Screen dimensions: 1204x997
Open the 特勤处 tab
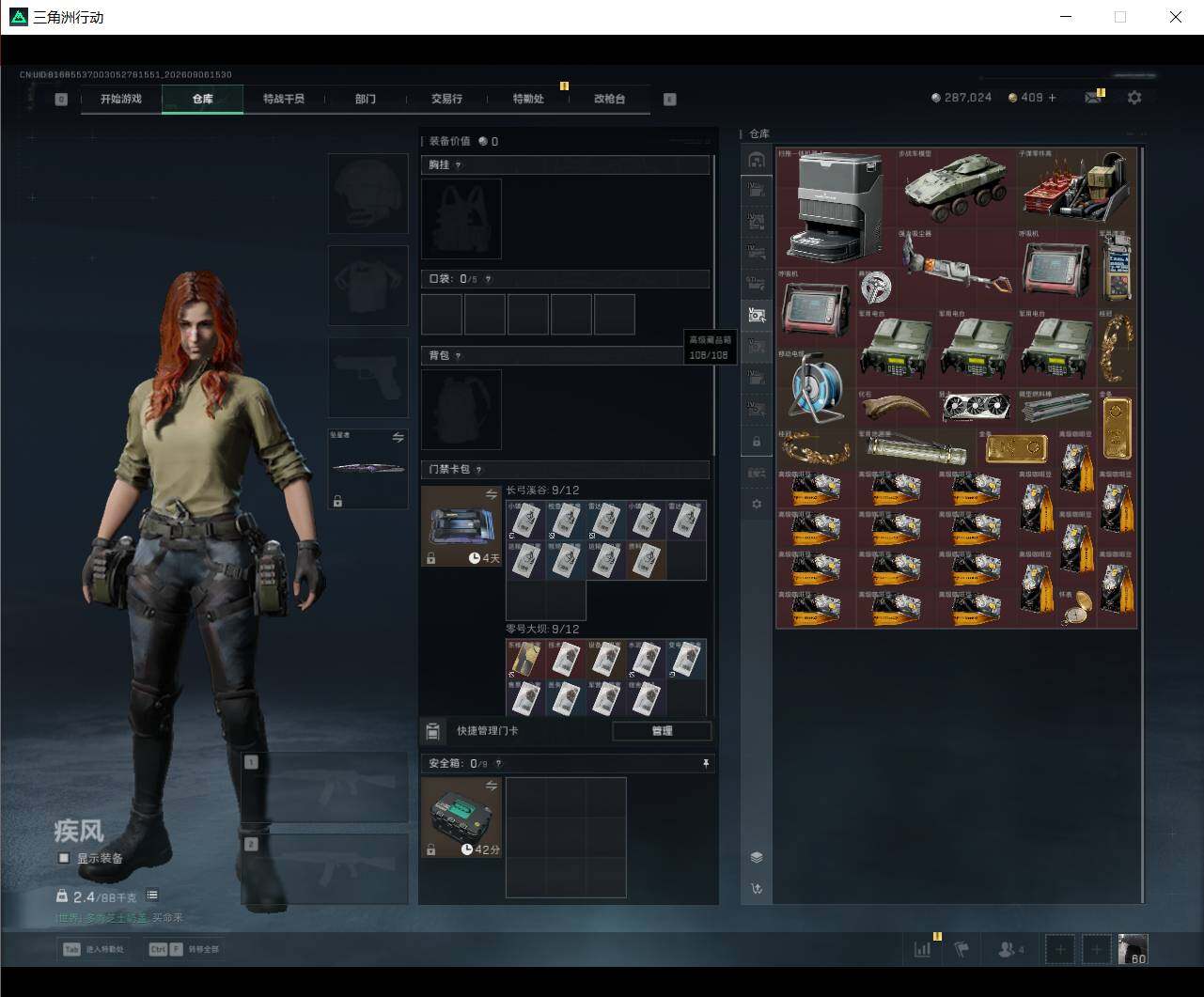pyautogui.click(x=528, y=99)
